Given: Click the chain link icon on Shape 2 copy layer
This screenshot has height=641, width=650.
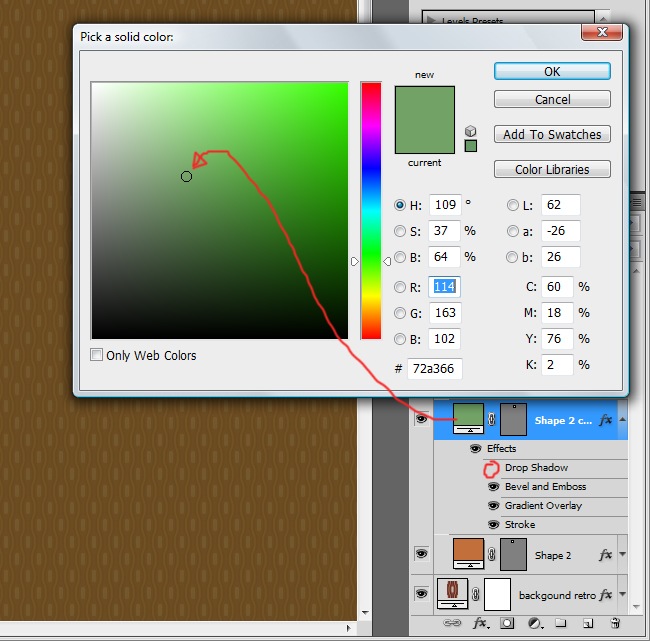Looking at the screenshot, I should tap(492, 419).
